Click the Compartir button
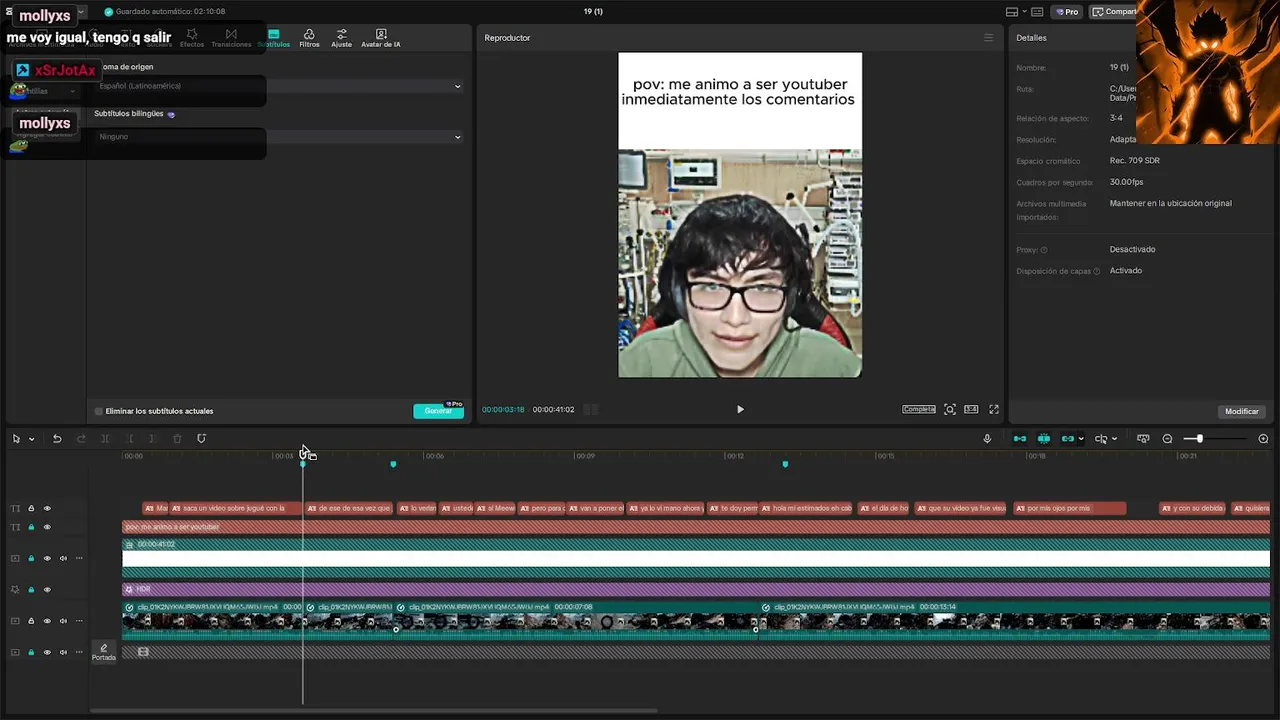 coord(1113,12)
